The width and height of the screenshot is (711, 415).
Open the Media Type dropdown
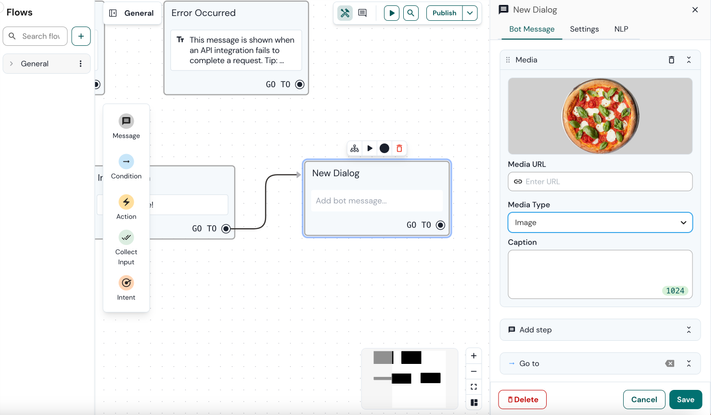pyautogui.click(x=600, y=222)
